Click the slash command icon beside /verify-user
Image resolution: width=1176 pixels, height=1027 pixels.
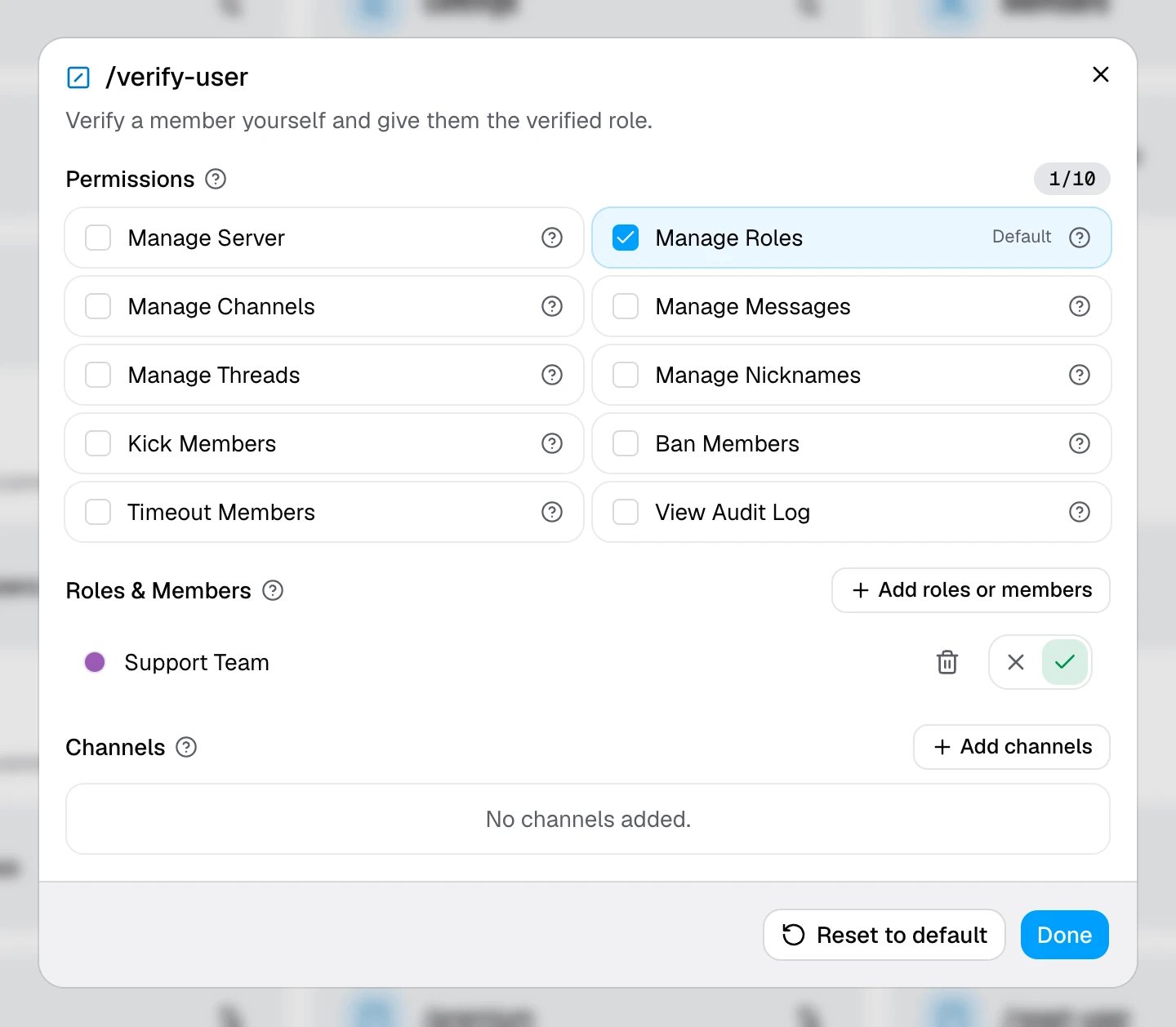[x=78, y=78]
